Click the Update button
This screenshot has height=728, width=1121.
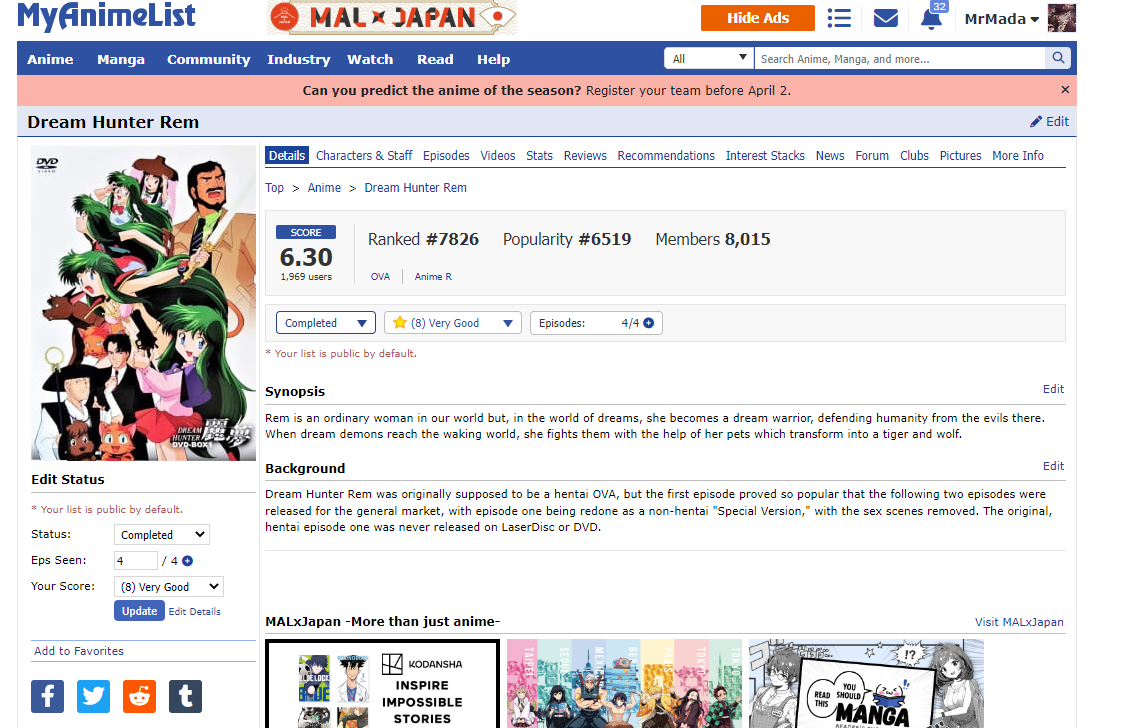[139, 611]
